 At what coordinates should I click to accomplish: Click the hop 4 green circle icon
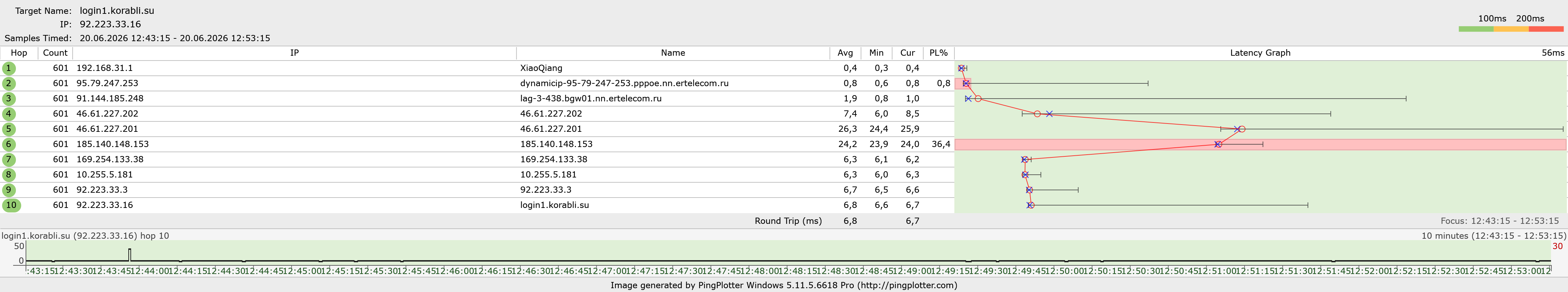coord(9,114)
